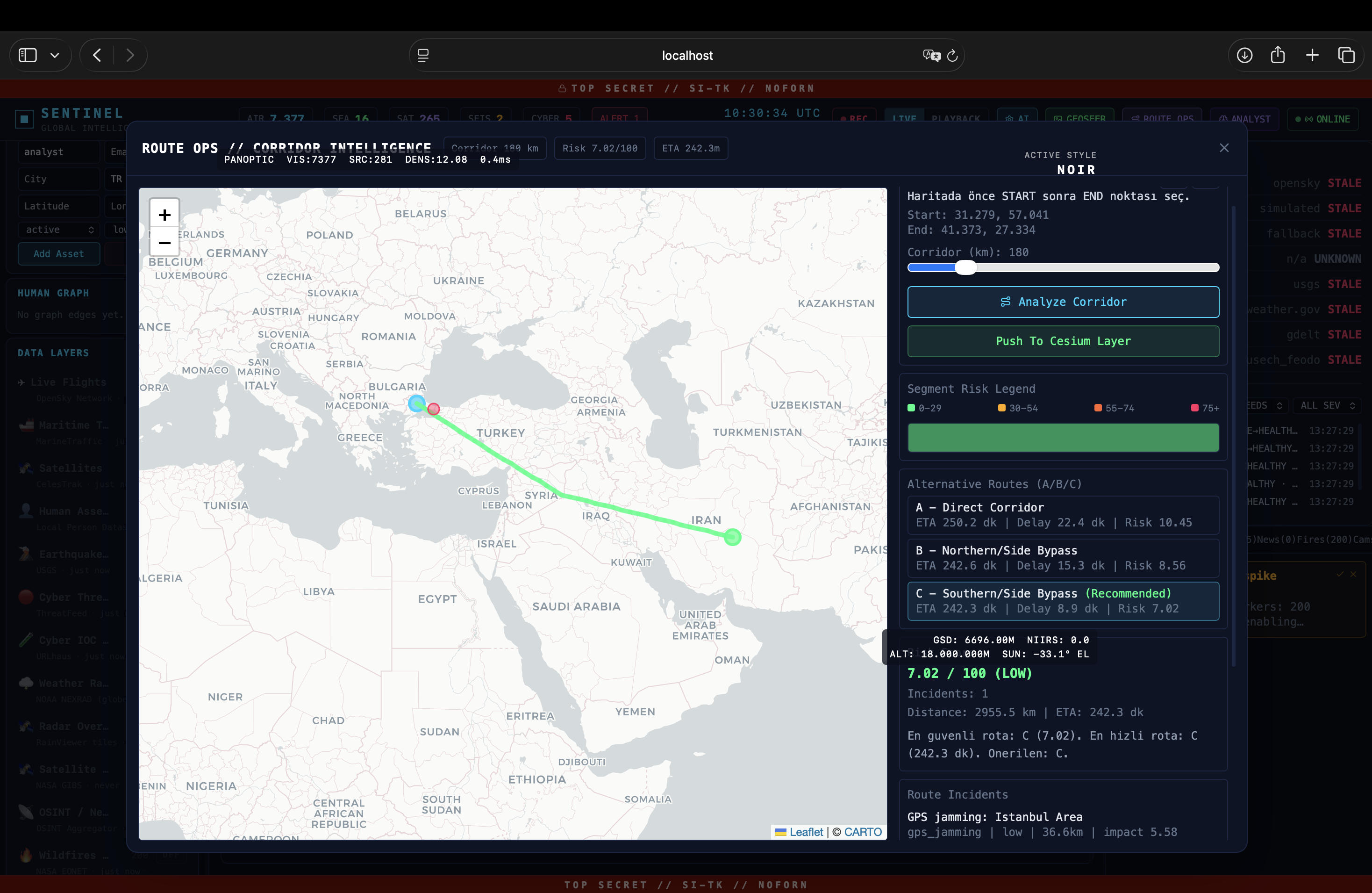This screenshot has height=893, width=1372.
Task: Click the Analyze Corridor button
Action: click(x=1063, y=302)
